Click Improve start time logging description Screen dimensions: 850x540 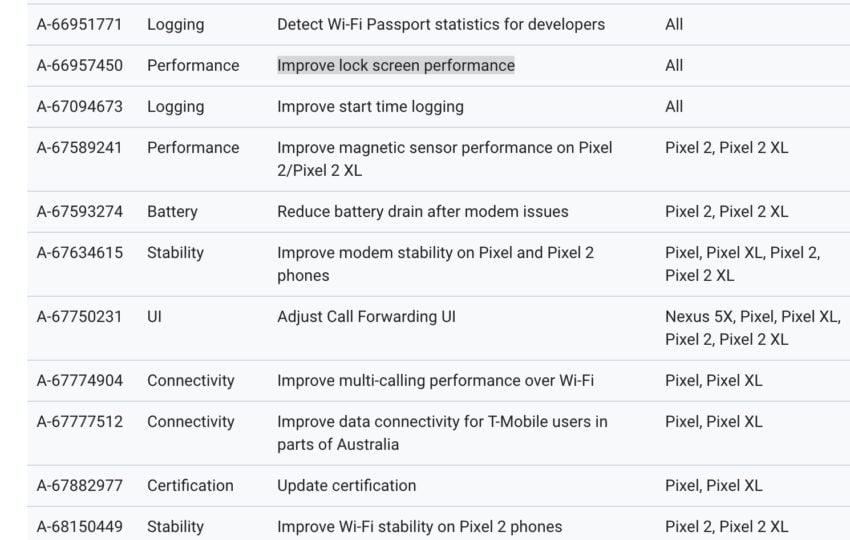tap(370, 107)
